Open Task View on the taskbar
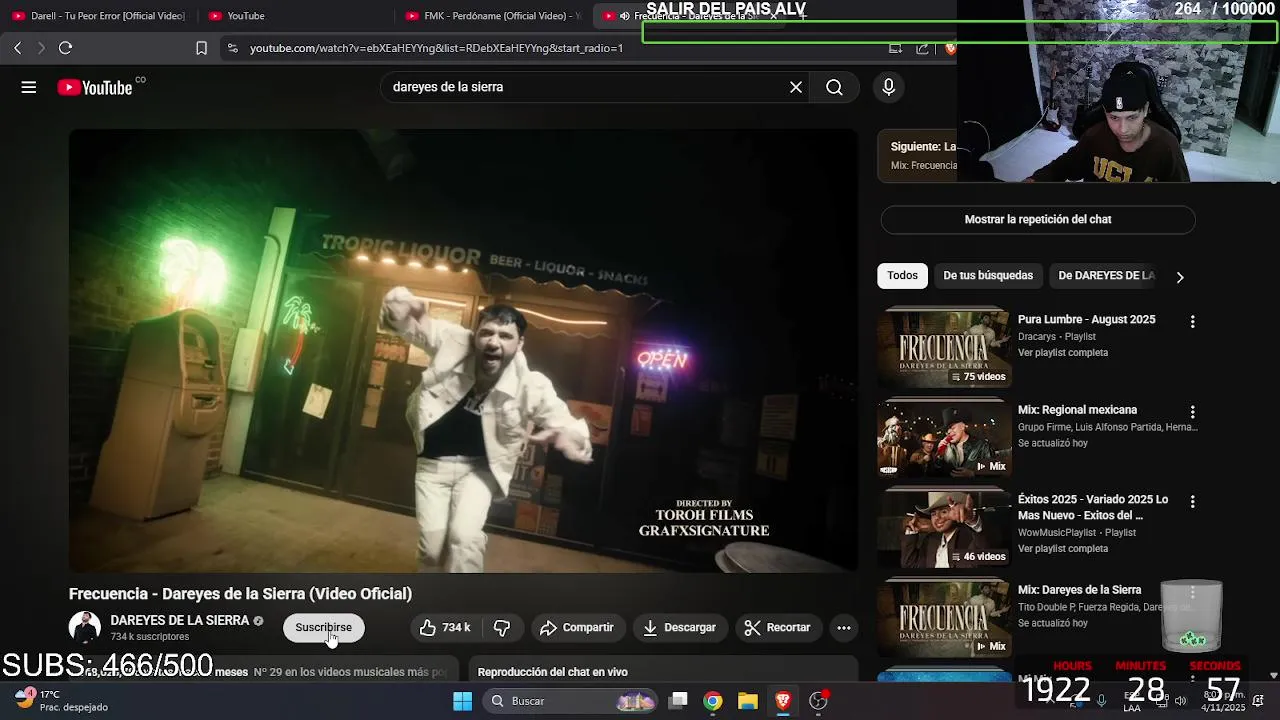 (x=678, y=701)
